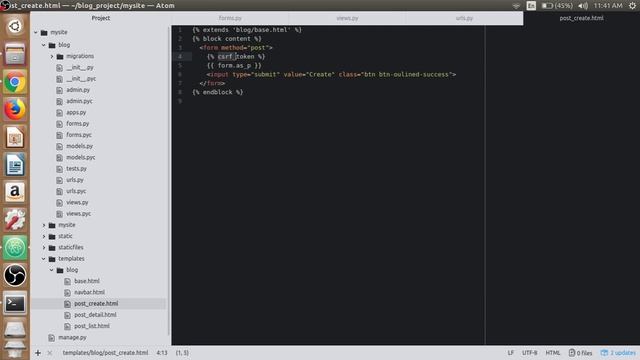The height and width of the screenshot is (360, 640).
Task: Open manage.py in the tree
Action: click(x=72, y=338)
